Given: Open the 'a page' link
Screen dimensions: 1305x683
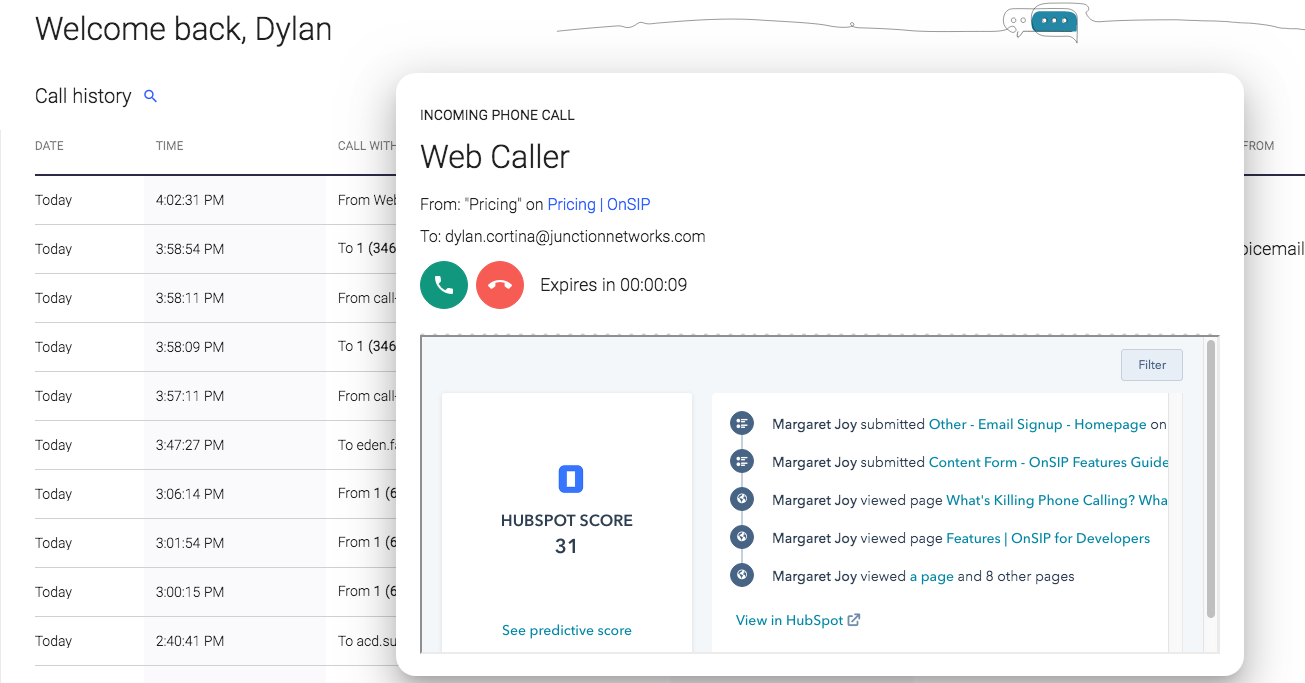Looking at the screenshot, I should point(931,576).
